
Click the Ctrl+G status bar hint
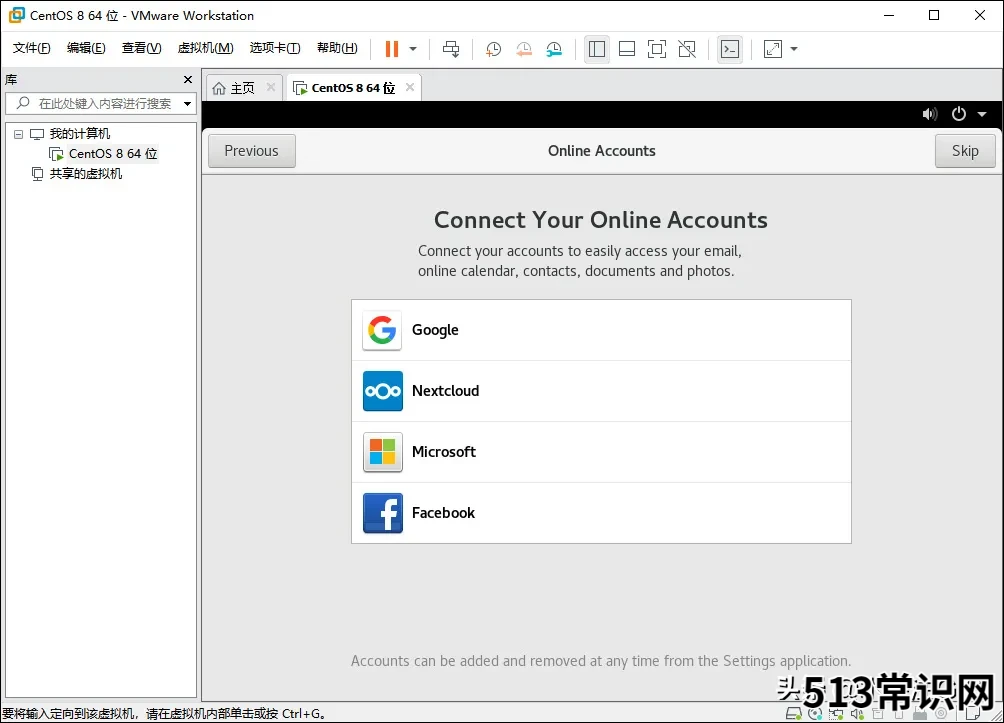165,713
